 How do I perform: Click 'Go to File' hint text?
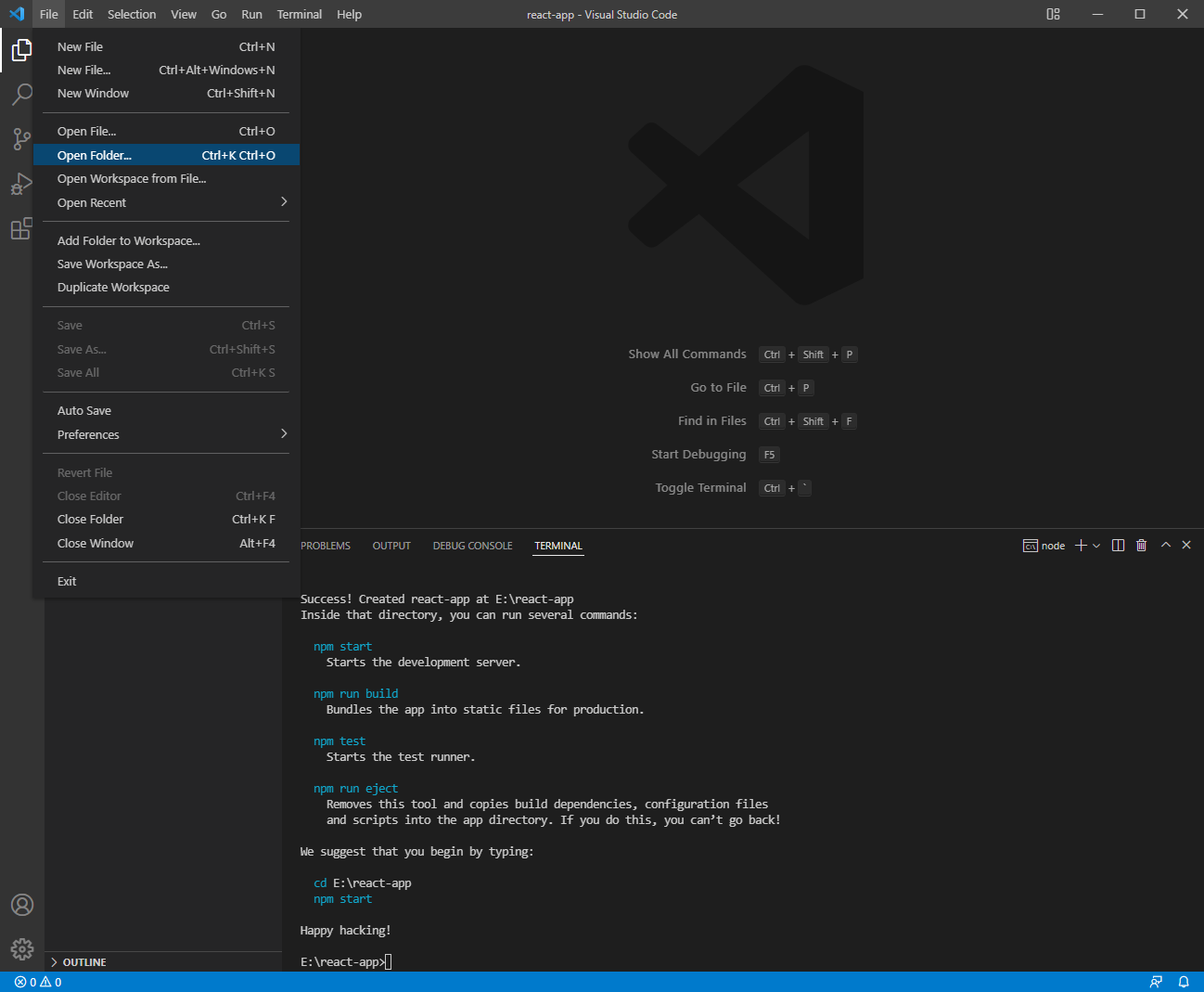click(x=719, y=387)
